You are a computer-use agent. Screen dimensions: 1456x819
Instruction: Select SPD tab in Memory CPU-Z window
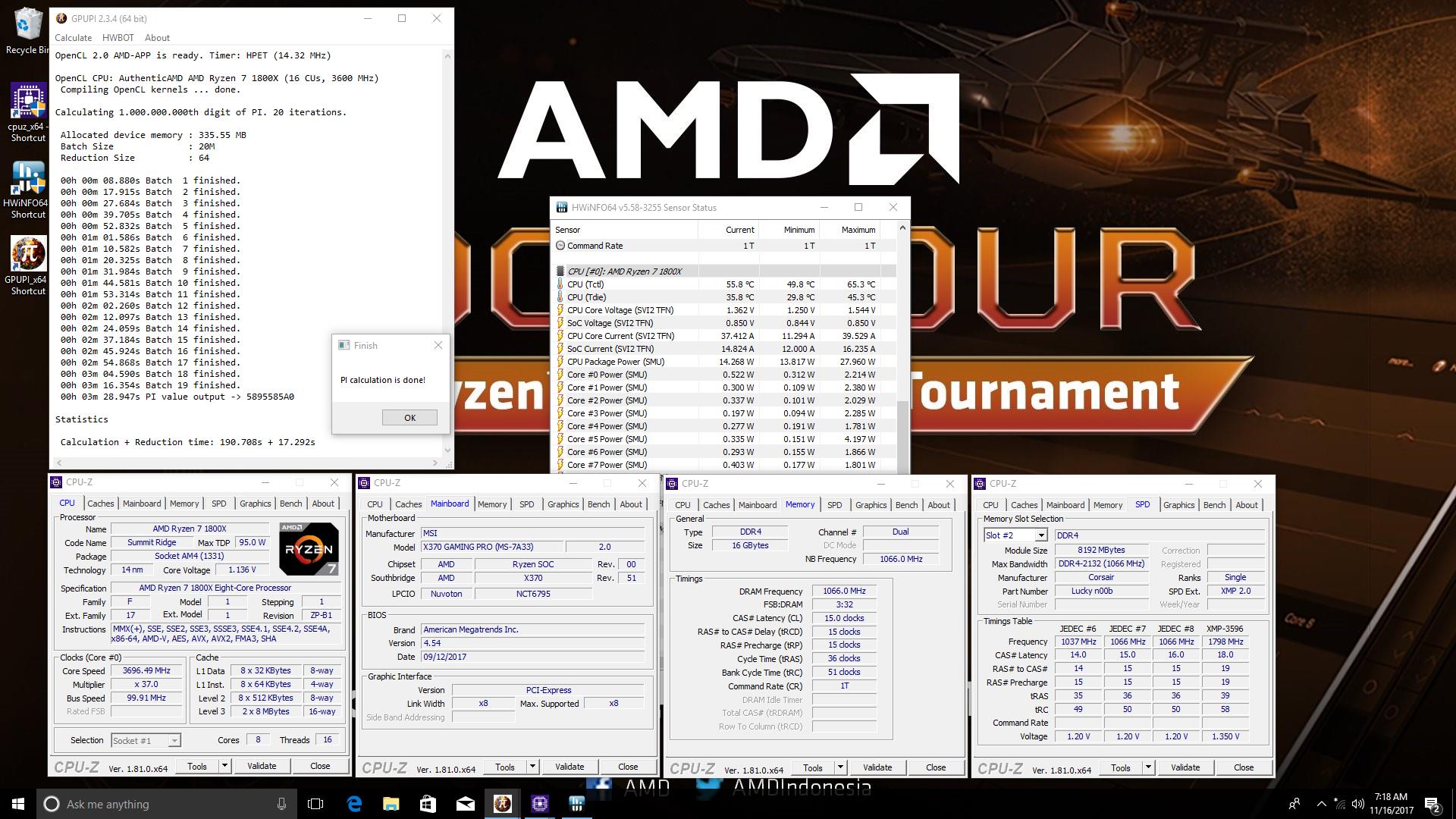834,505
